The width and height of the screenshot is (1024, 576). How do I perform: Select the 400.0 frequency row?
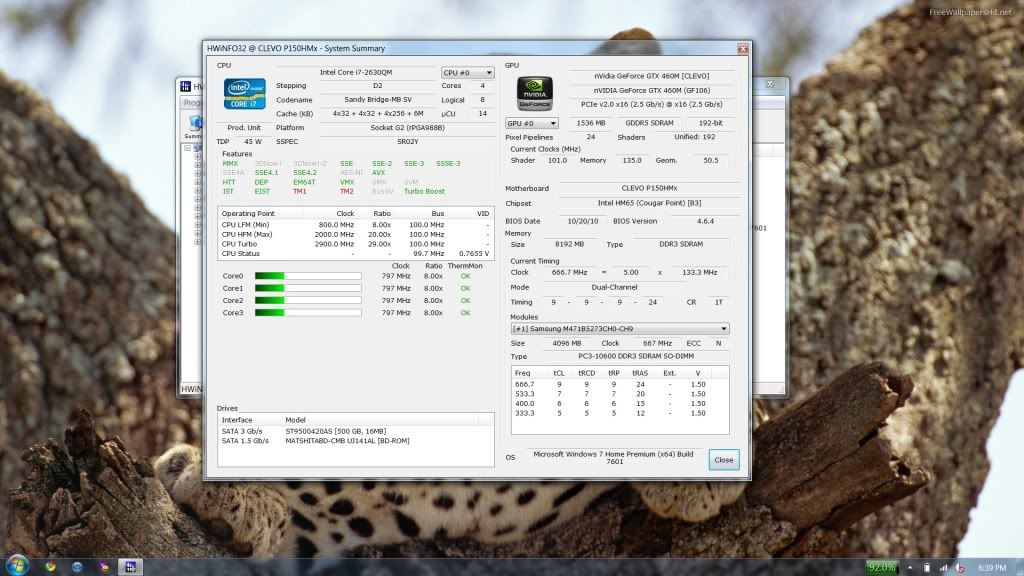click(x=620, y=404)
